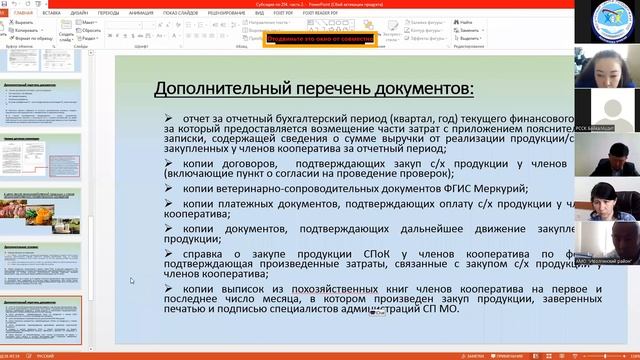The image size is (640, 360).
Task: Open the FOXIT READER PDF tab
Action: pyautogui.click(x=320, y=13)
